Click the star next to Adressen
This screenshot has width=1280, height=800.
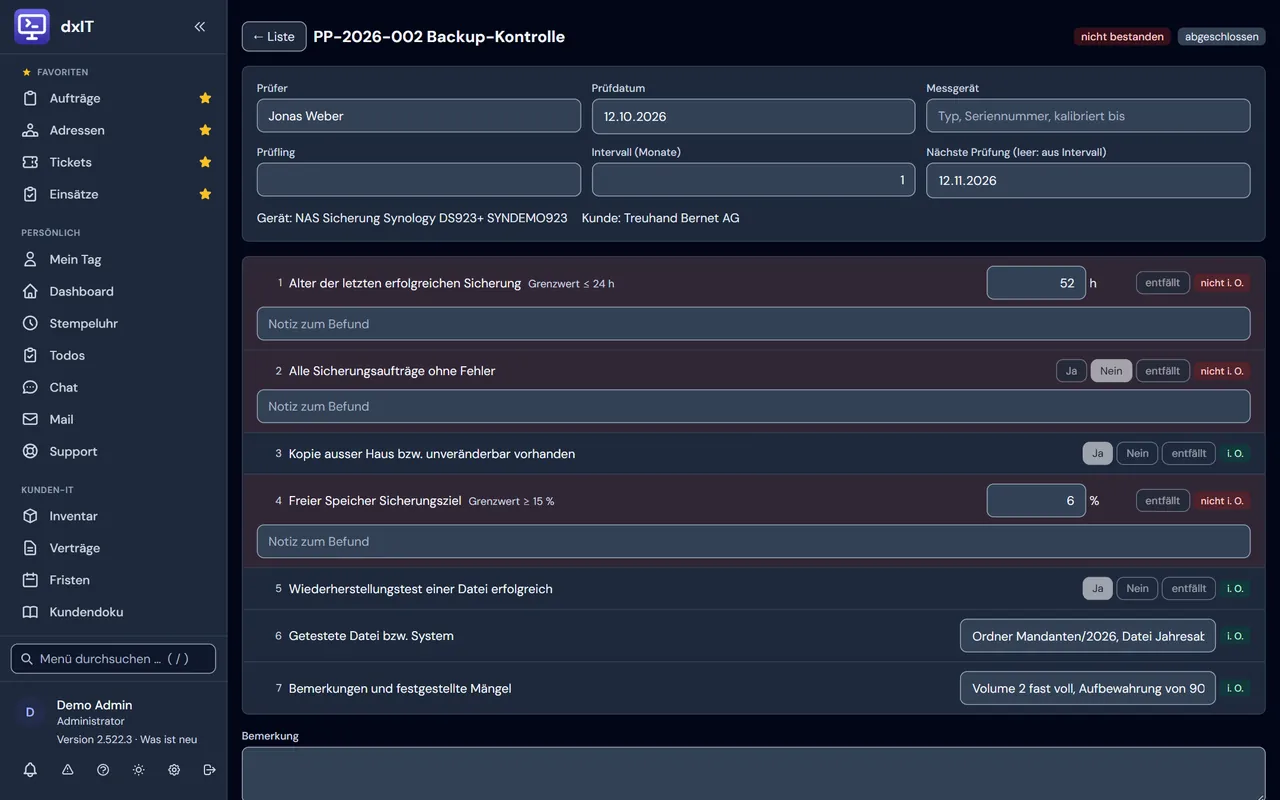(x=205, y=130)
